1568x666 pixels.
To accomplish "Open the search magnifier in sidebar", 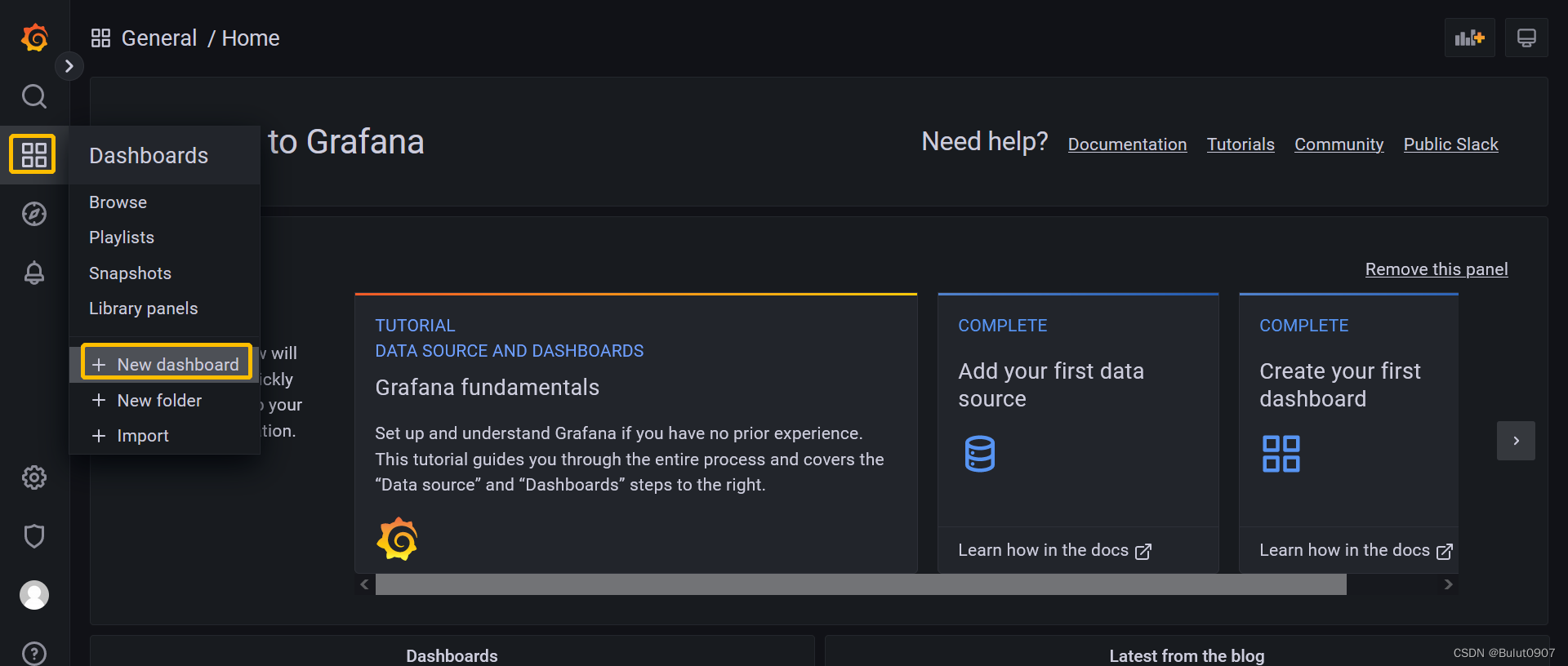I will (x=34, y=96).
